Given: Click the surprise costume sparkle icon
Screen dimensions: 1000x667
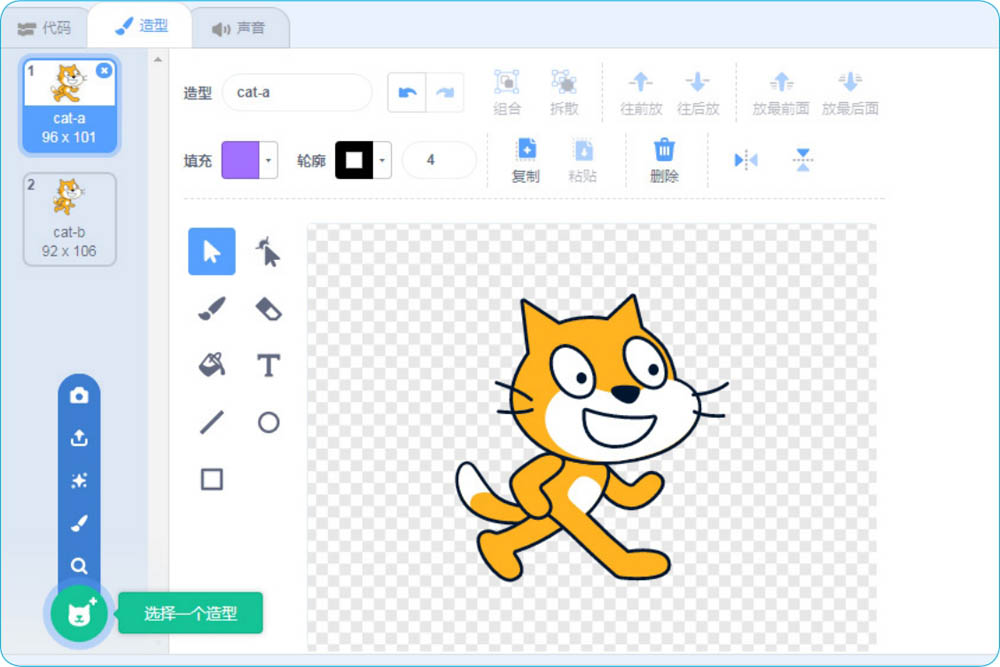Looking at the screenshot, I should click(x=79, y=481).
